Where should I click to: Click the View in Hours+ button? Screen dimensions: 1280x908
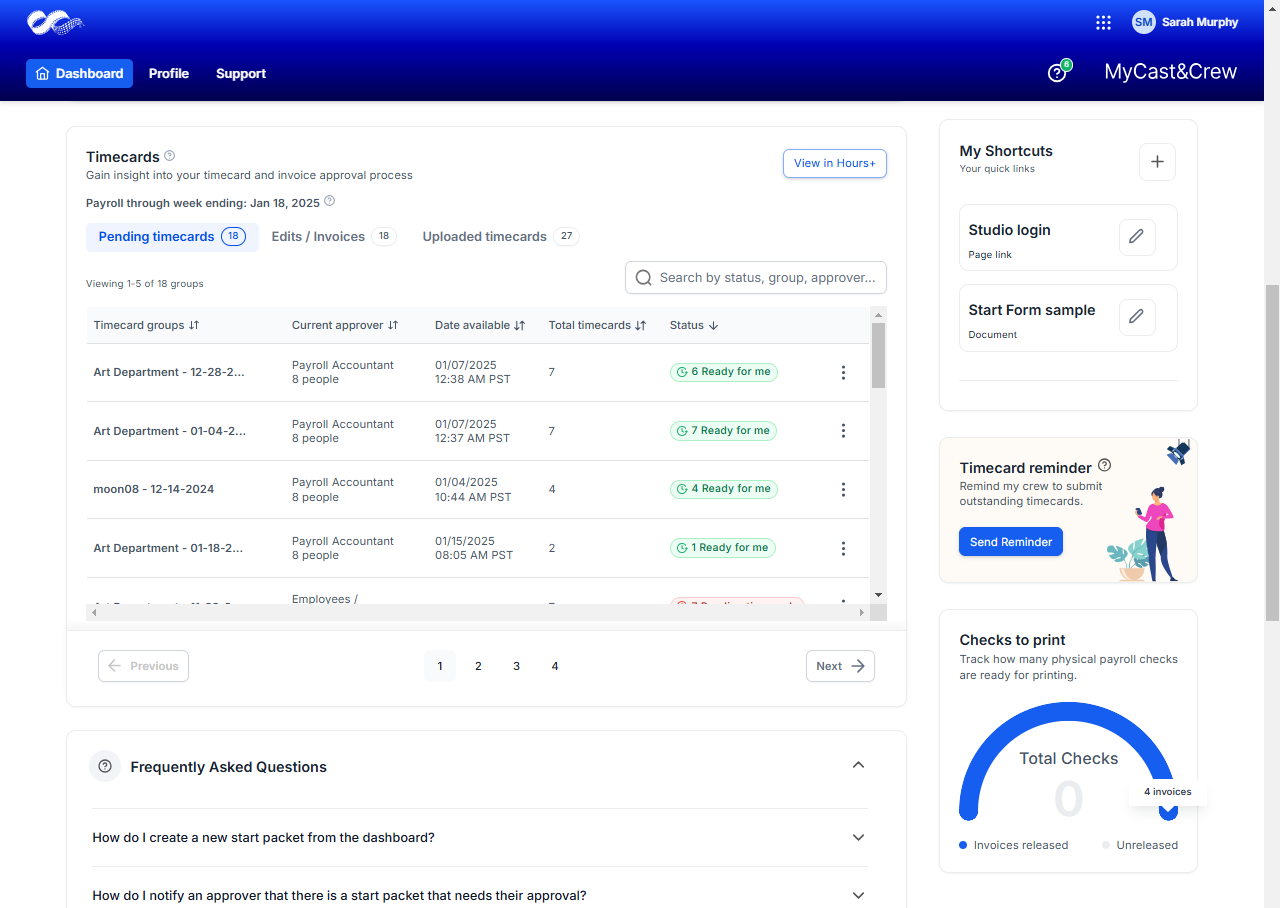(x=834, y=163)
